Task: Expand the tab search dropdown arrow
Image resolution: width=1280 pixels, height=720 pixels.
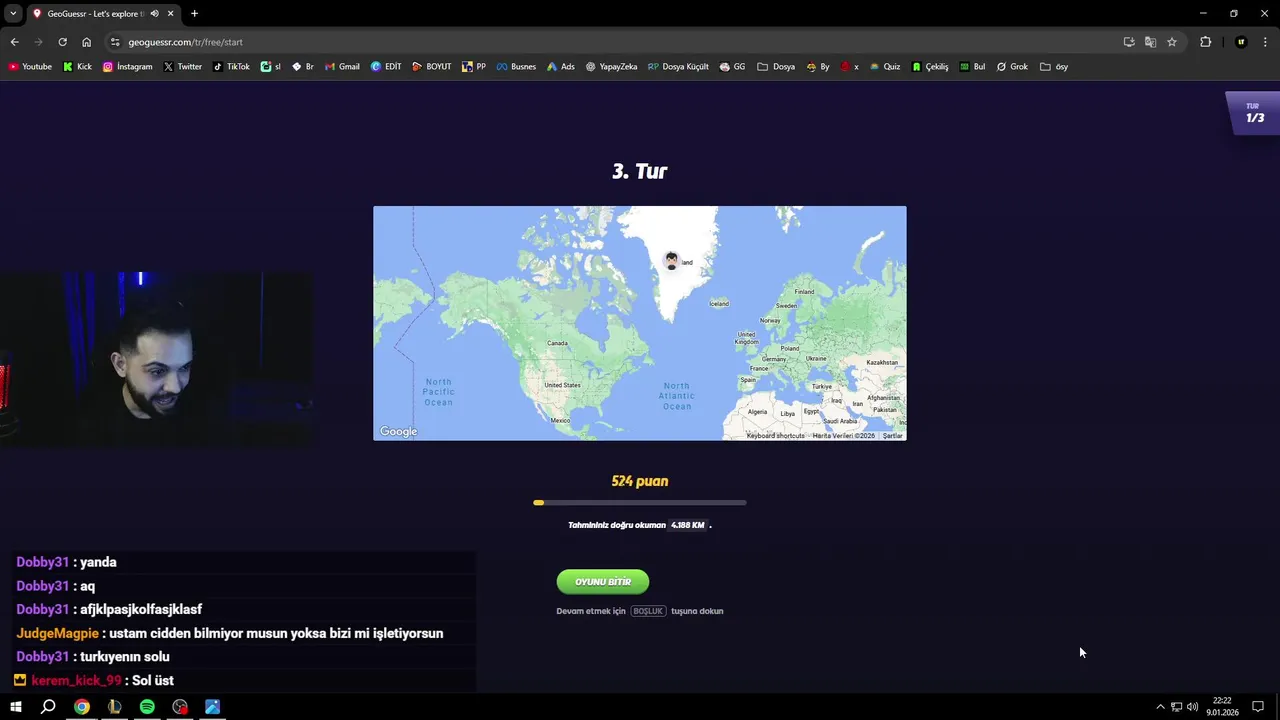Action: pyautogui.click(x=13, y=14)
